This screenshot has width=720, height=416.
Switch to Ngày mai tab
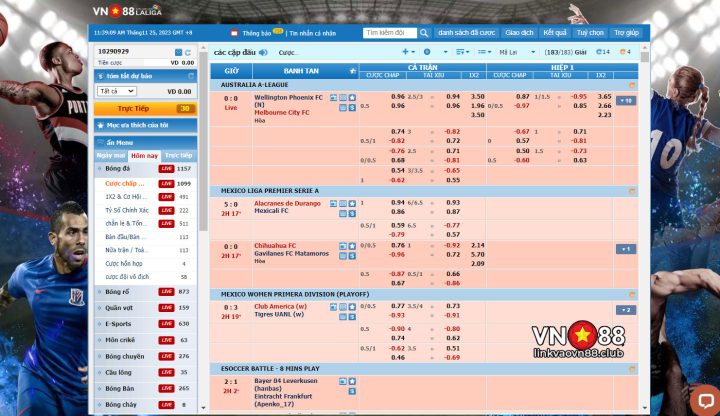(111, 156)
